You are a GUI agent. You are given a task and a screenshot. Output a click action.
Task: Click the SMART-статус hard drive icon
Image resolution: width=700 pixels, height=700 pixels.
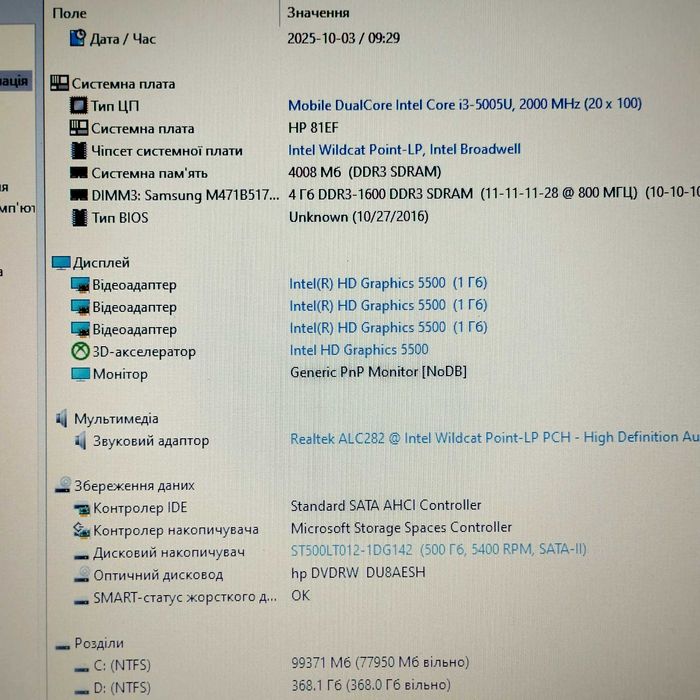tap(81, 601)
